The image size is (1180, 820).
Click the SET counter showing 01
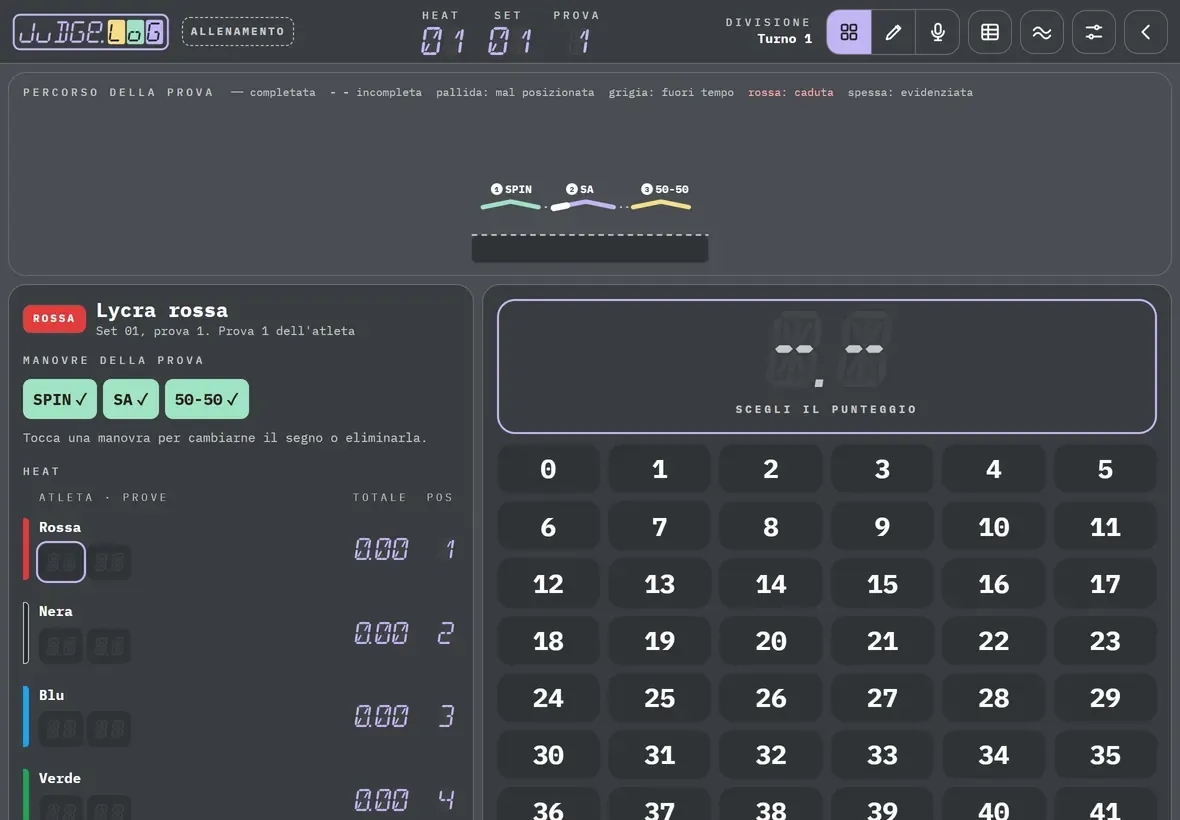coord(509,40)
